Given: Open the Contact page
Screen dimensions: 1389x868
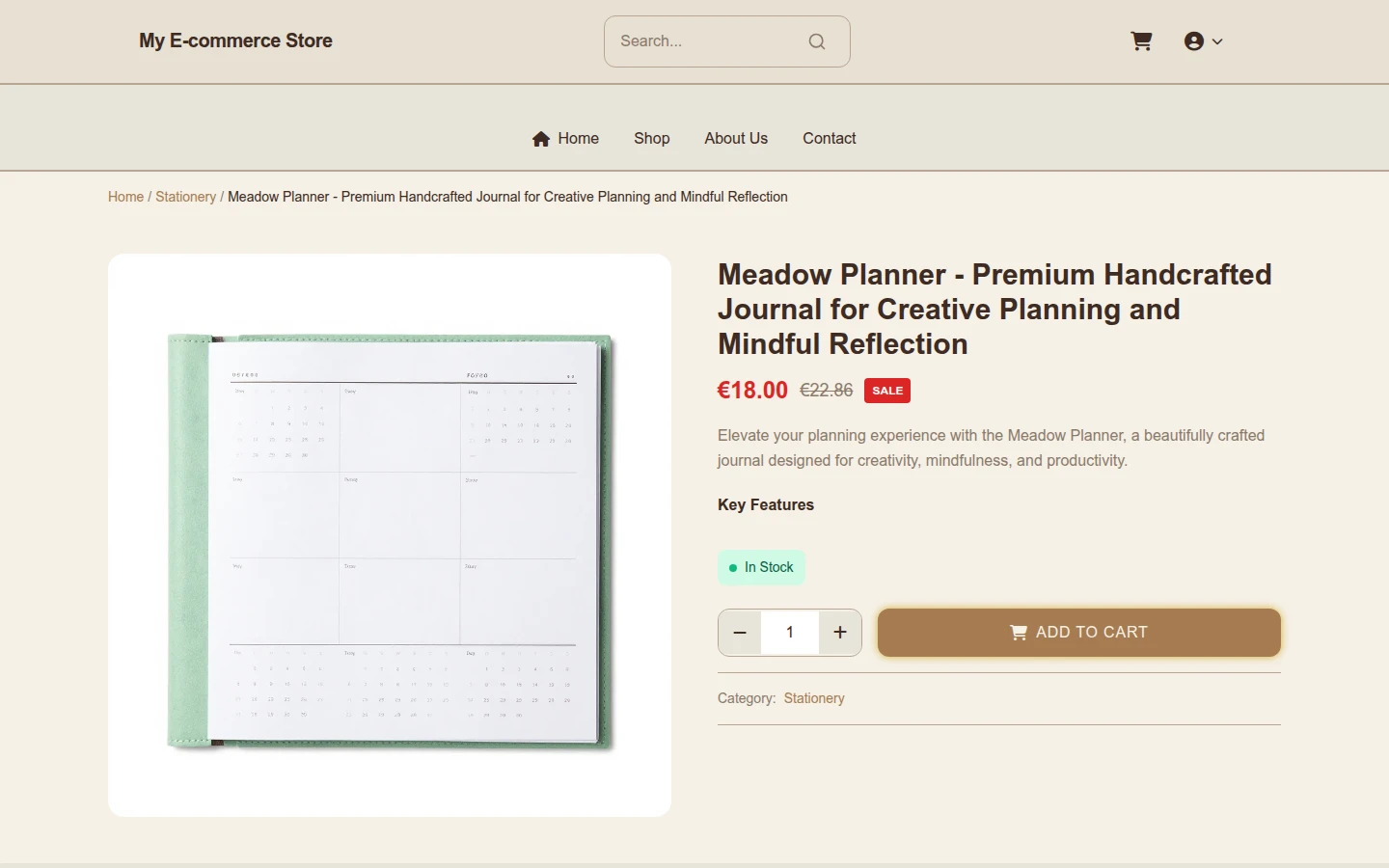Looking at the screenshot, I should [830, 138].
